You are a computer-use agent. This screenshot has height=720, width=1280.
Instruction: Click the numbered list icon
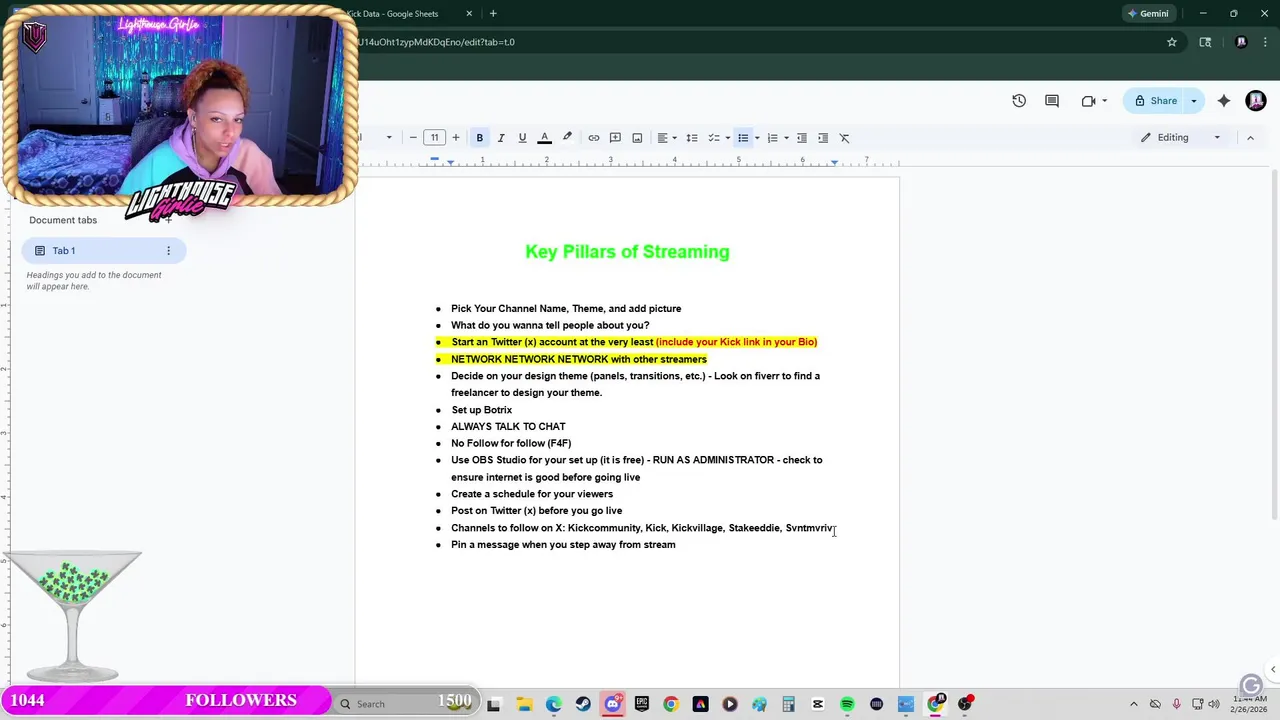(x=772, y=138)
